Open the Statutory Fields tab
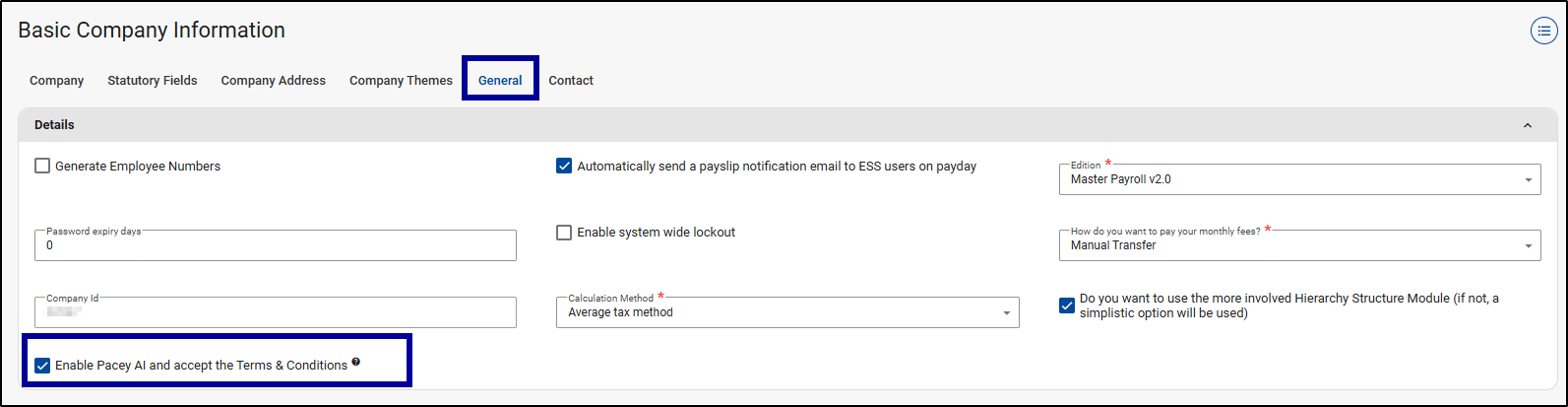The width and height of the screenshot is (1568, 407). 153,81
